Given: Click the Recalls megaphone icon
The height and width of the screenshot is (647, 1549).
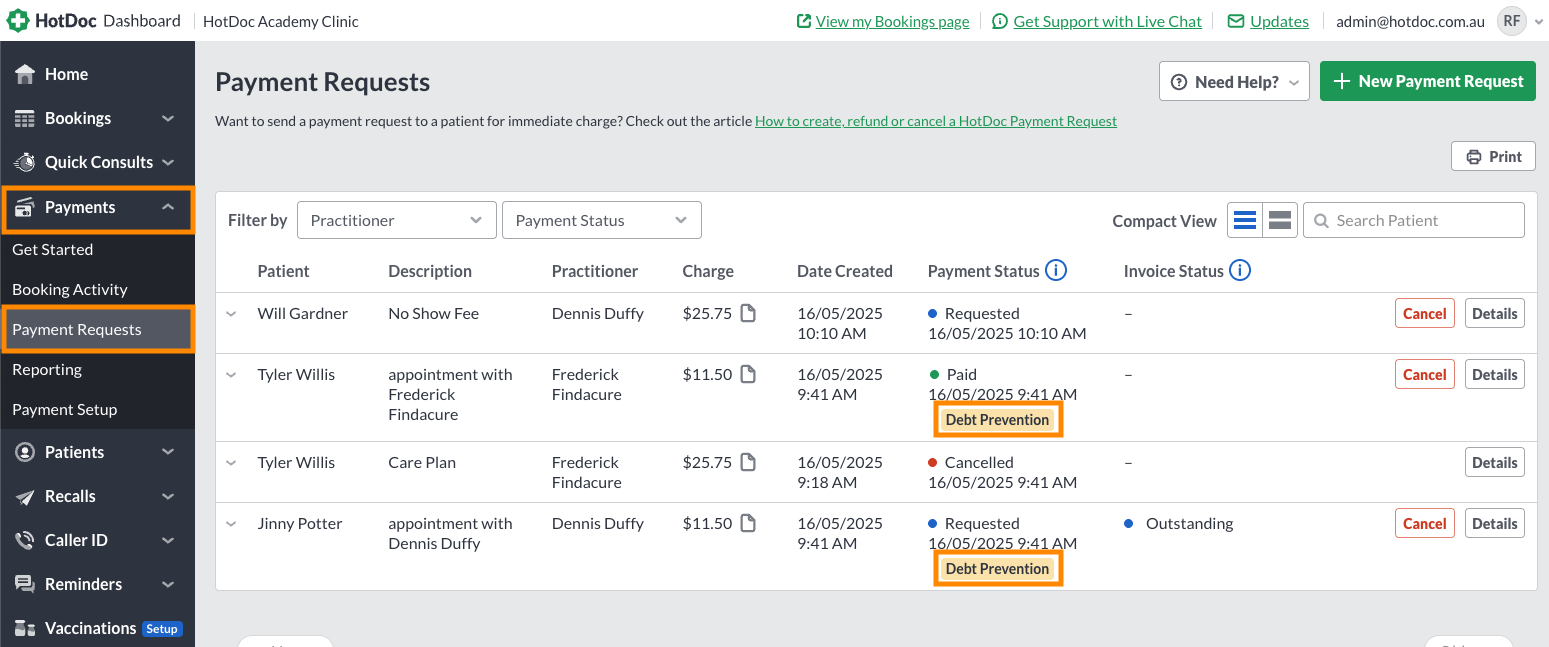Looking at the screenshot, I should point(25,496).
